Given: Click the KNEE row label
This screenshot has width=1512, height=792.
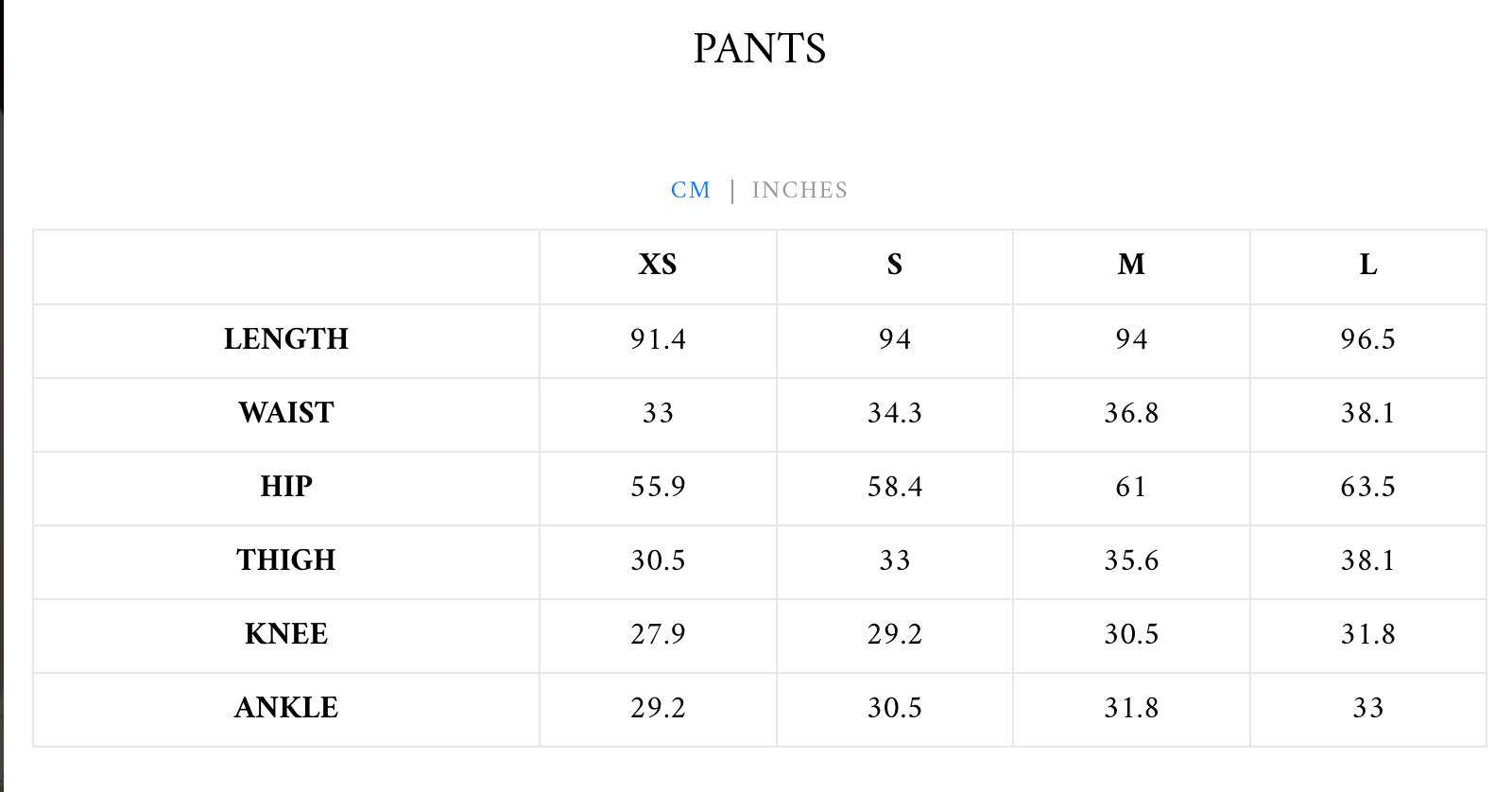Looking at the screenshot, I should [286, 633].
